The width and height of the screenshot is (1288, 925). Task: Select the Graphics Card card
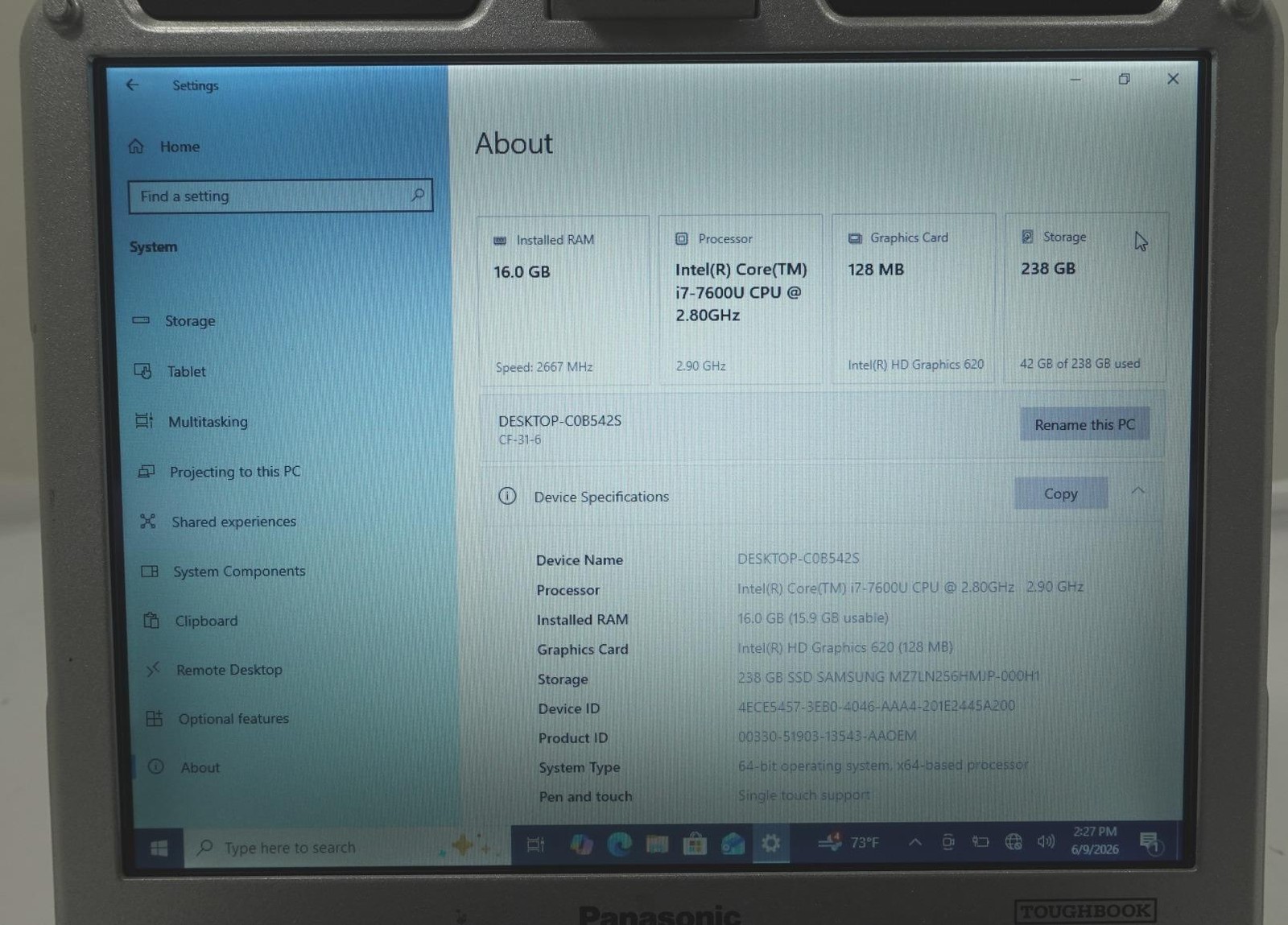tap(914, 298)
